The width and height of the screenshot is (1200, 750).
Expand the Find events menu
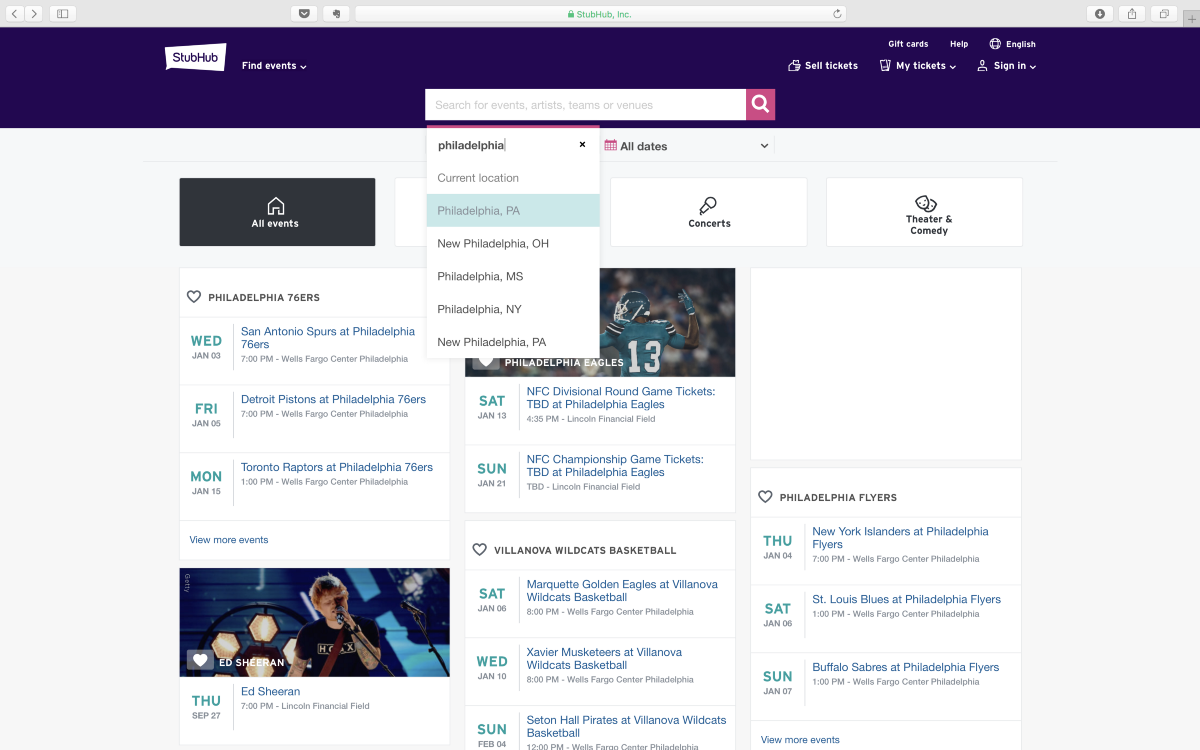coord(274,66)
